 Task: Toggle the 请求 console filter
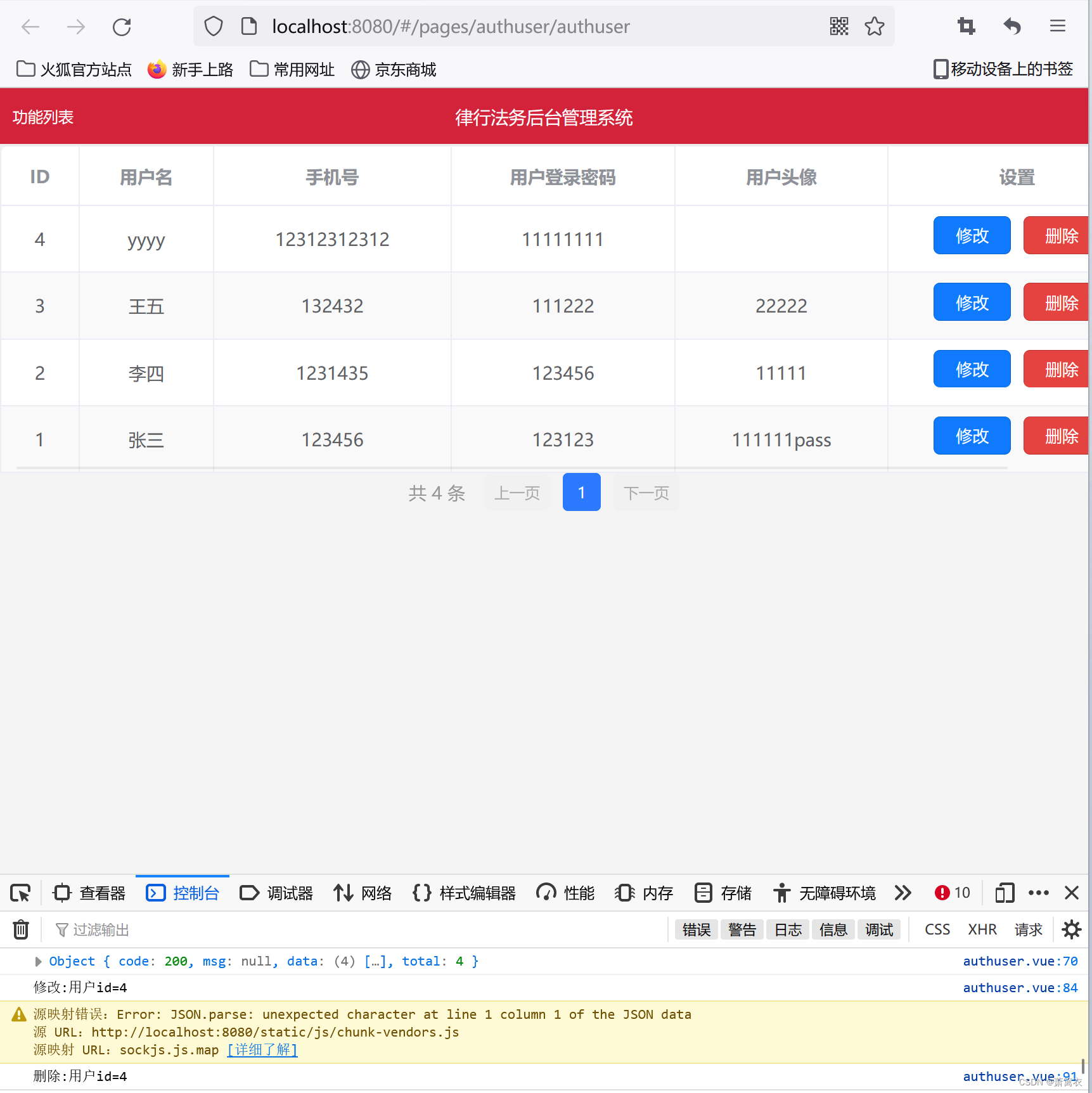tap(1028, 929)
